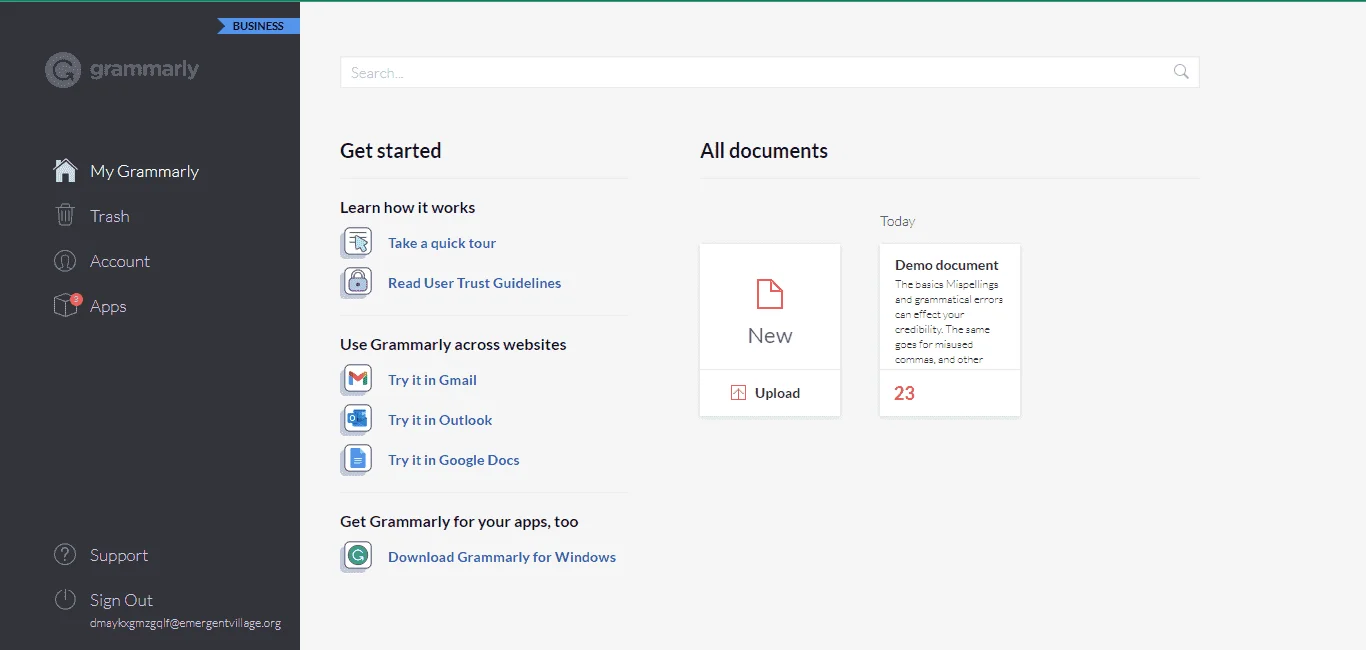Select Try it in Gmail link

432,380
